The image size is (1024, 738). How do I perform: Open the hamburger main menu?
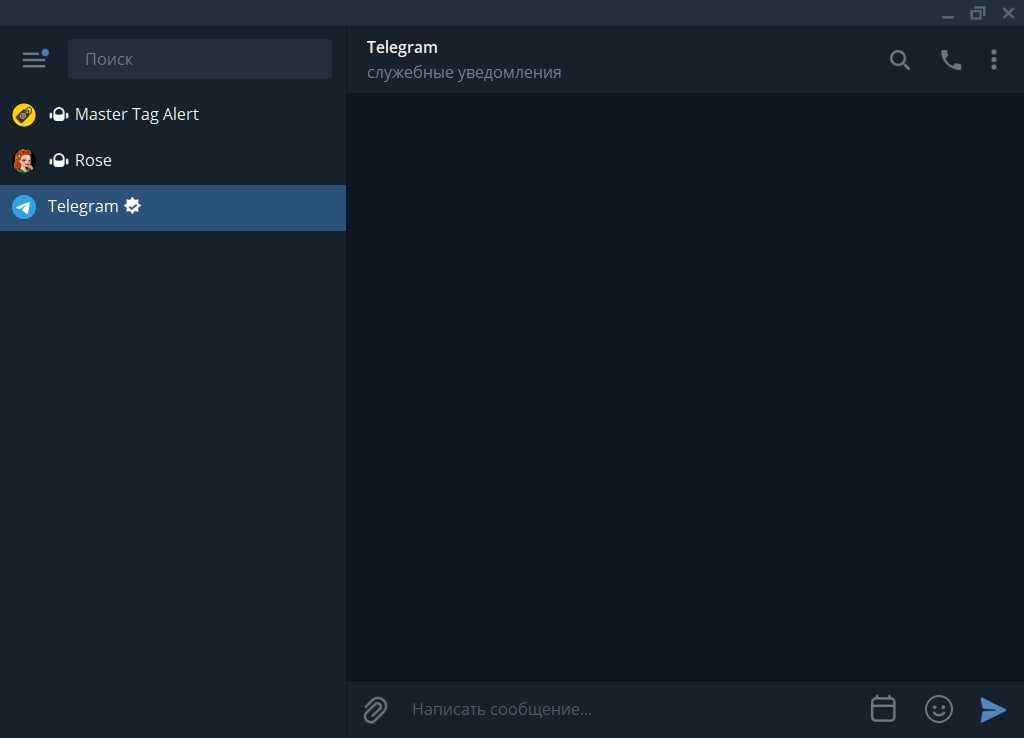coord(34,59)
